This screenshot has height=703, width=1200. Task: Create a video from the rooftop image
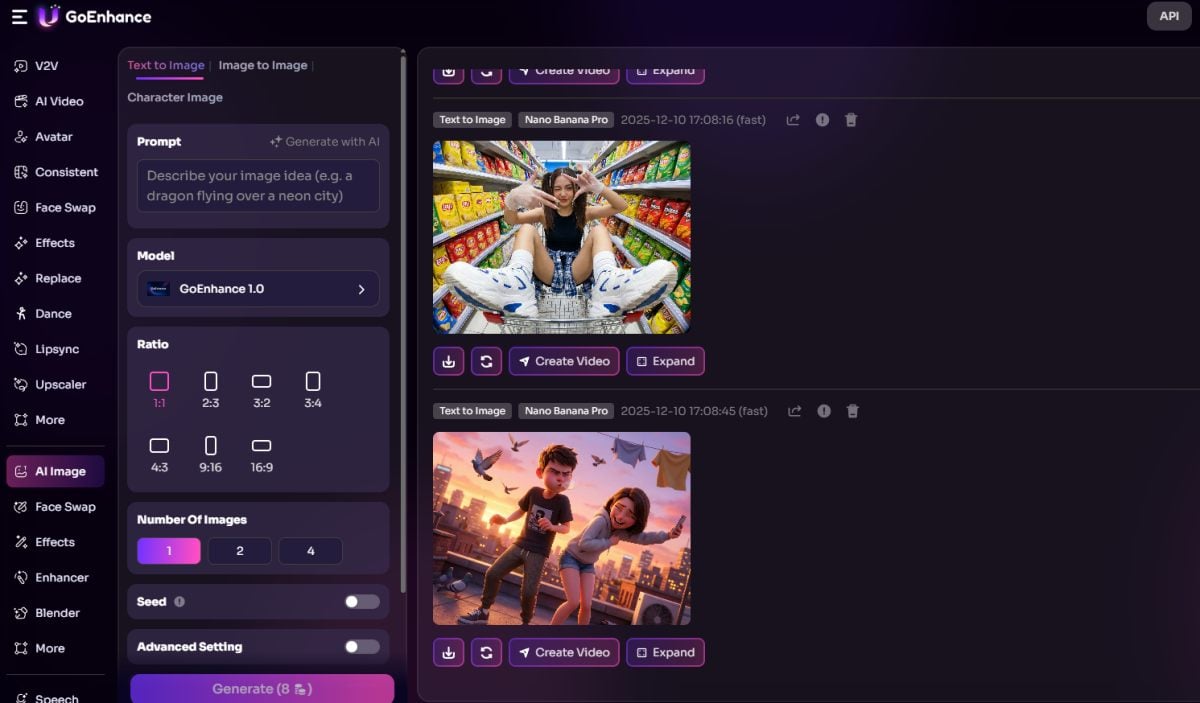point(563,652)
